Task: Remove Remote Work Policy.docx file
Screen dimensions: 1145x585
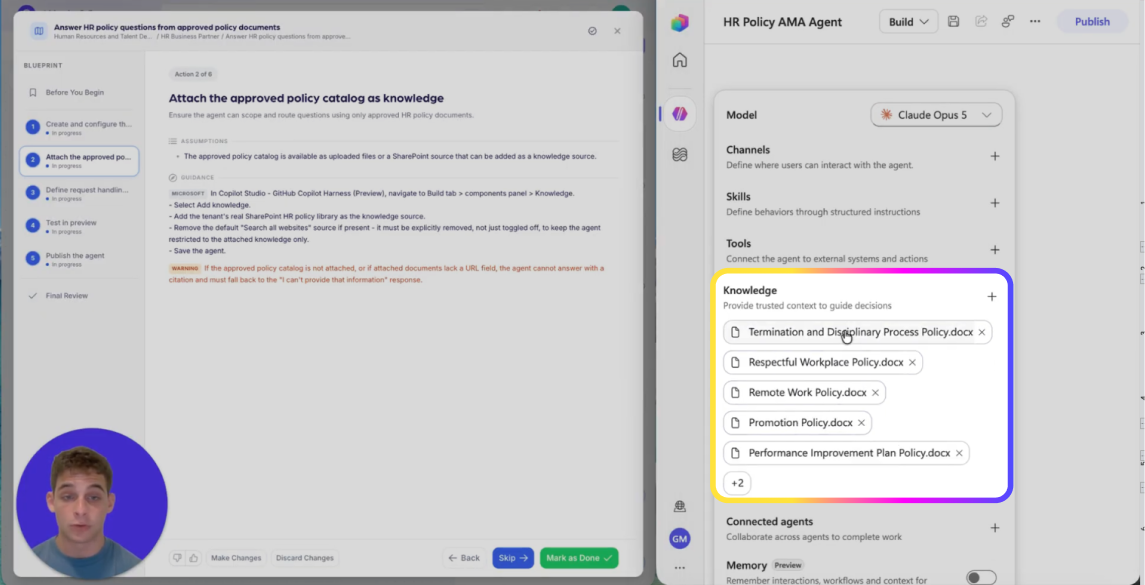Action: (875, 393)
